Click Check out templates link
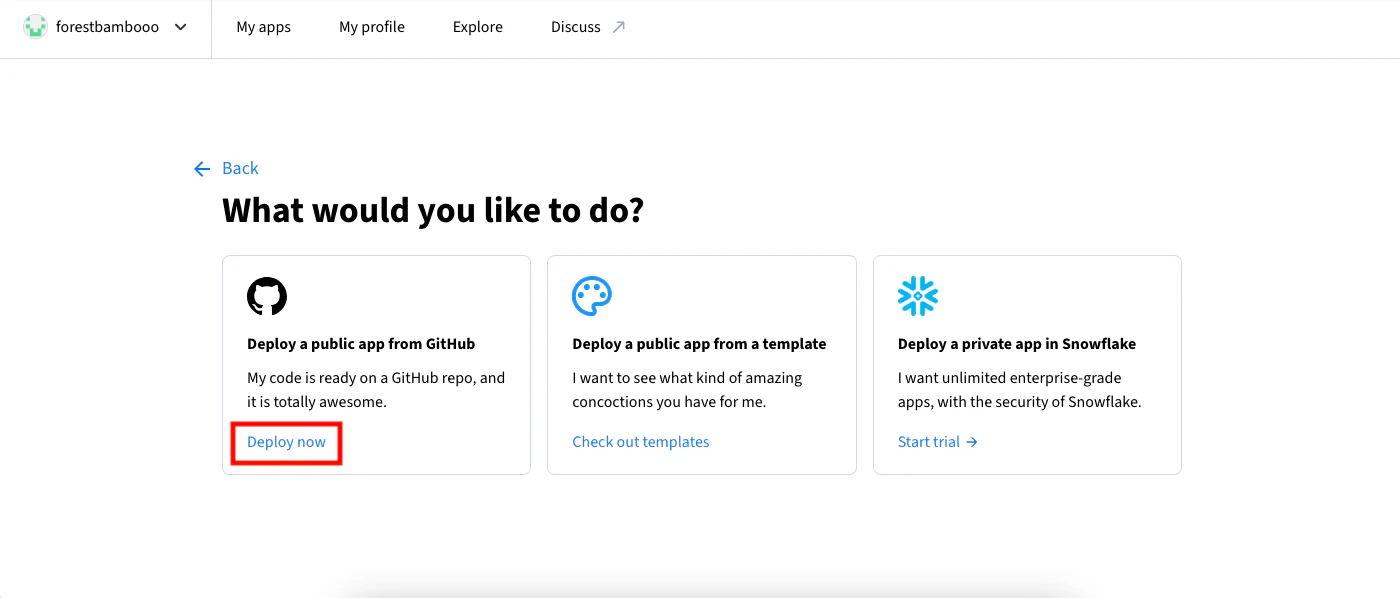Image resolution: width=1400 pixels, height=598 pixels. pos(641,442)
